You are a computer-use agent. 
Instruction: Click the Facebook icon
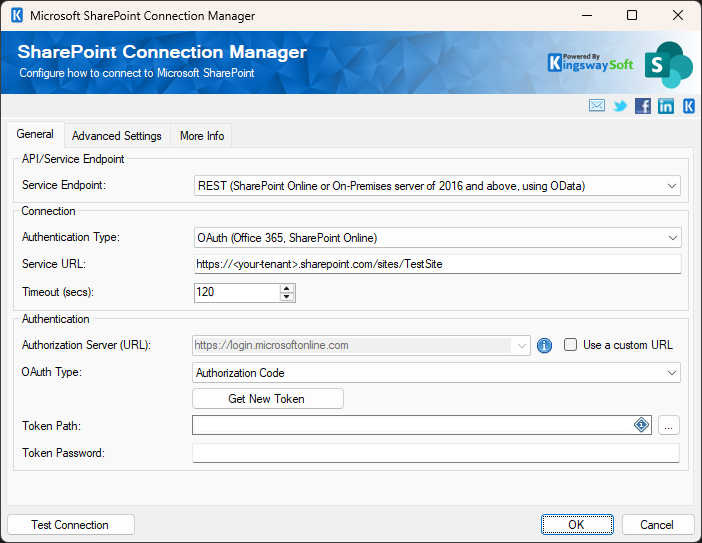tap(643, 106)
